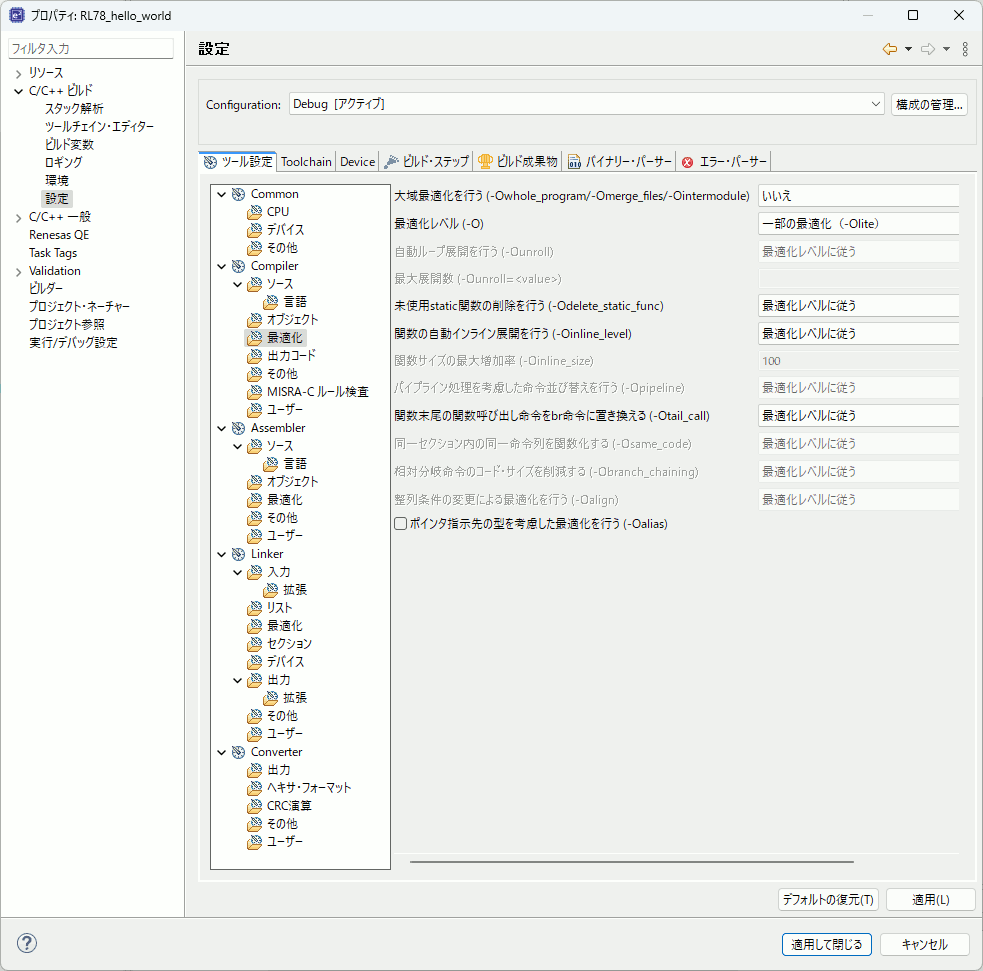Click the デフォルトの復元 button
Screen dimensions: 983x971
[x=828, y=900]
